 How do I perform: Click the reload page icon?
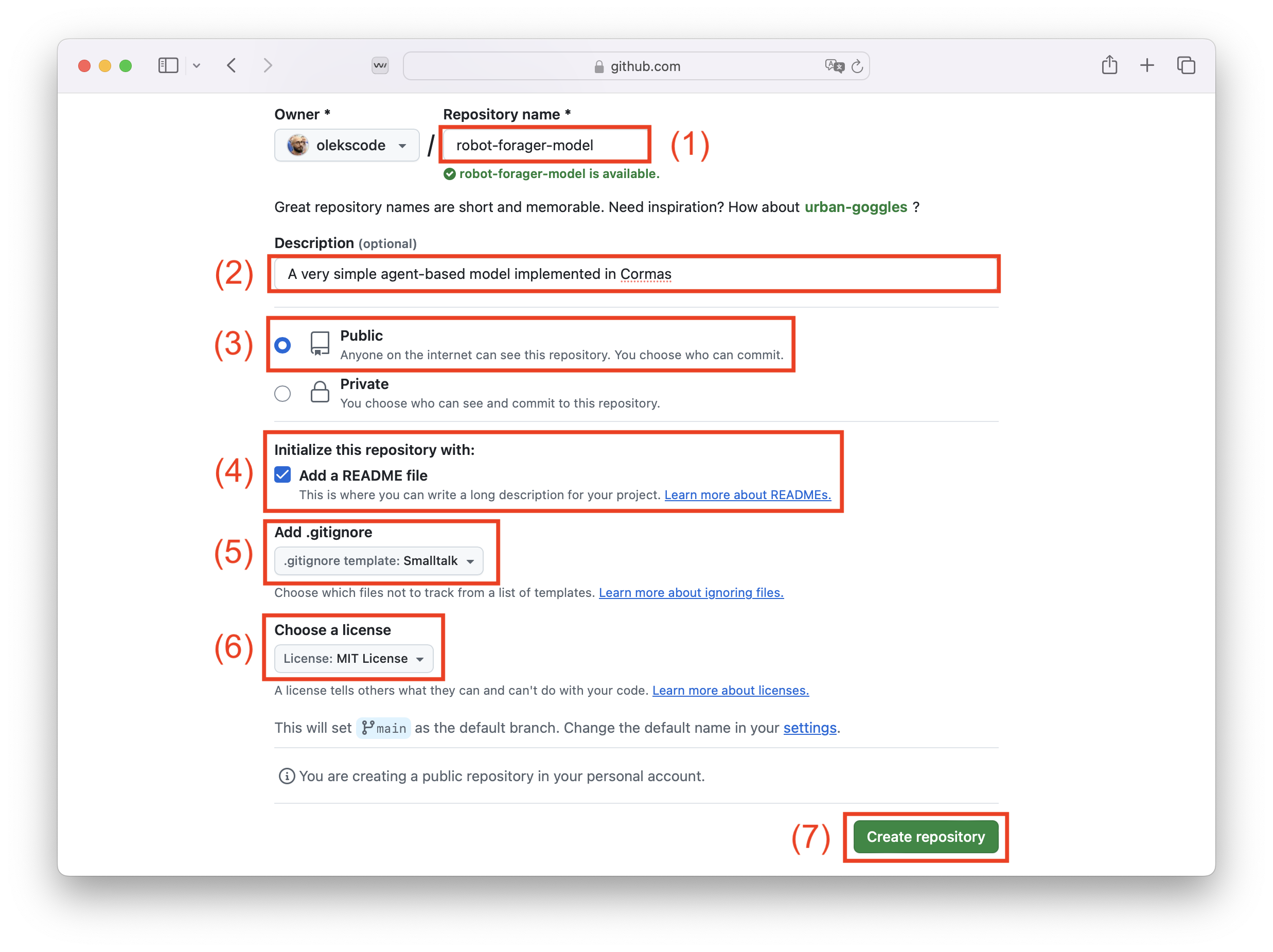[857, 66]
